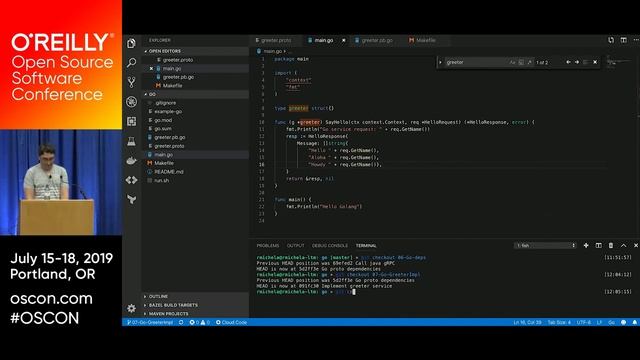Close the bottom panel
Image resolution: width=640 pixels, height=360 pixels.
click(636, 245)
